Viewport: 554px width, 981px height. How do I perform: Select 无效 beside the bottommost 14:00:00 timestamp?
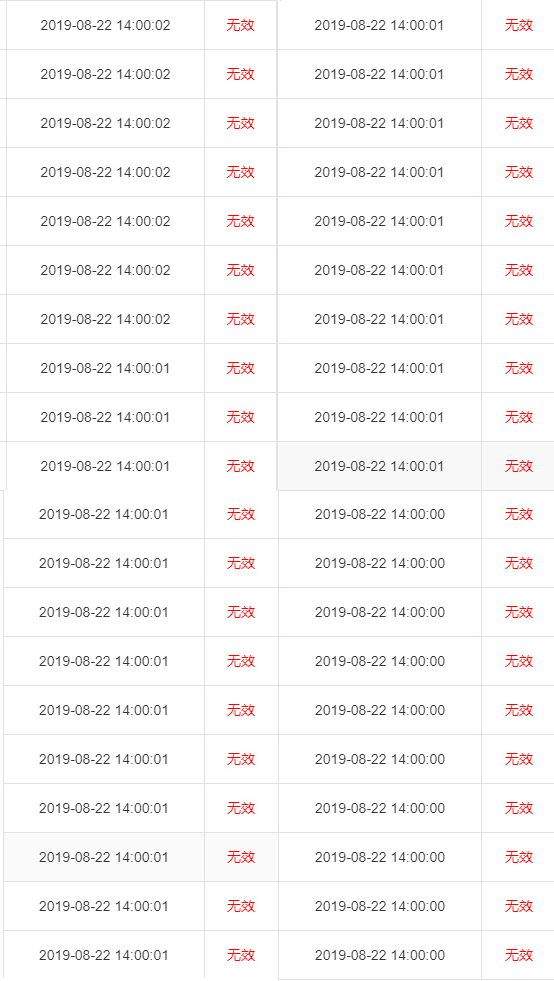[519, 955]
